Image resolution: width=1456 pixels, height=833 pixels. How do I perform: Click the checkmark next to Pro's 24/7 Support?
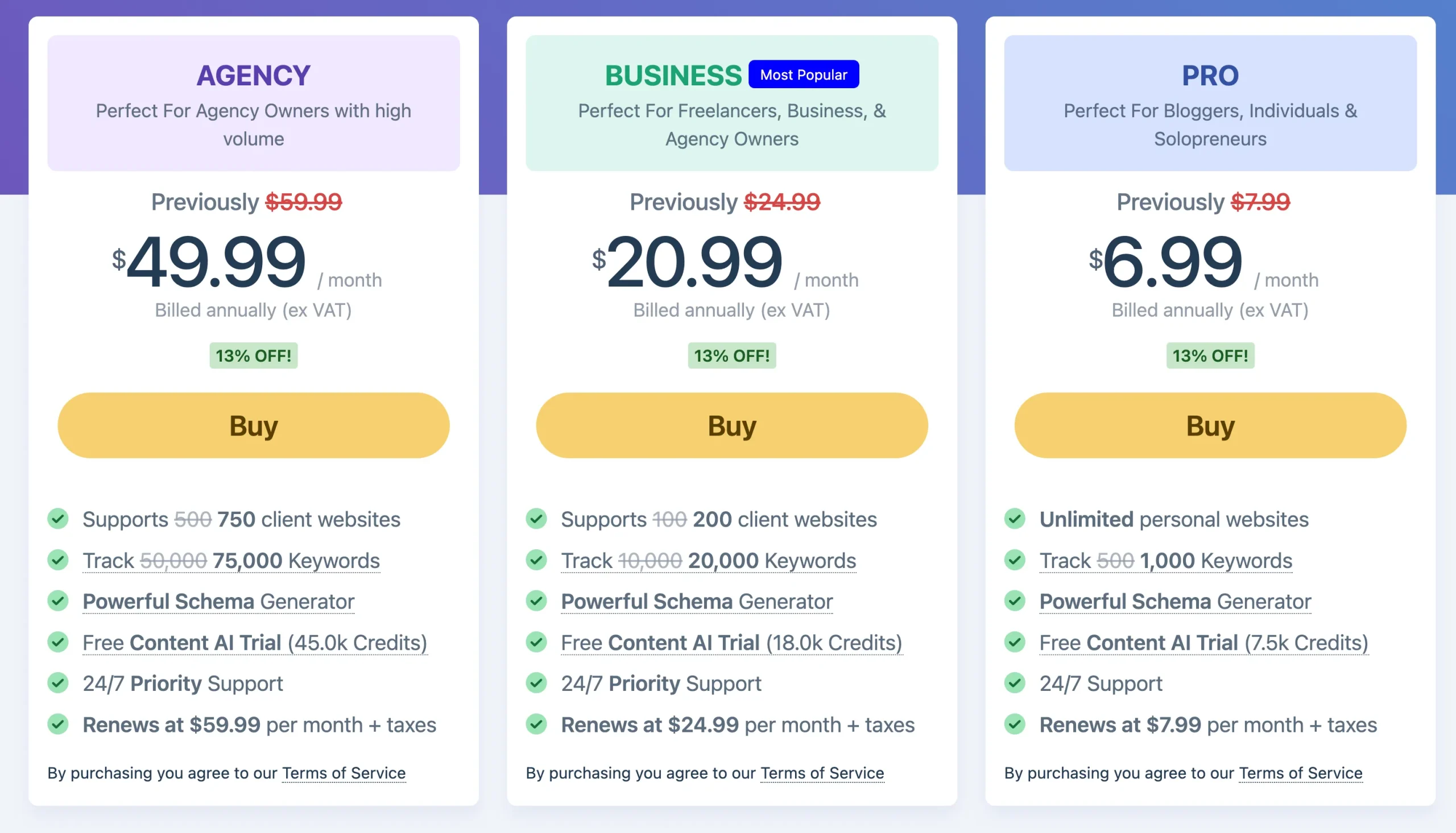pos(1015,683)
